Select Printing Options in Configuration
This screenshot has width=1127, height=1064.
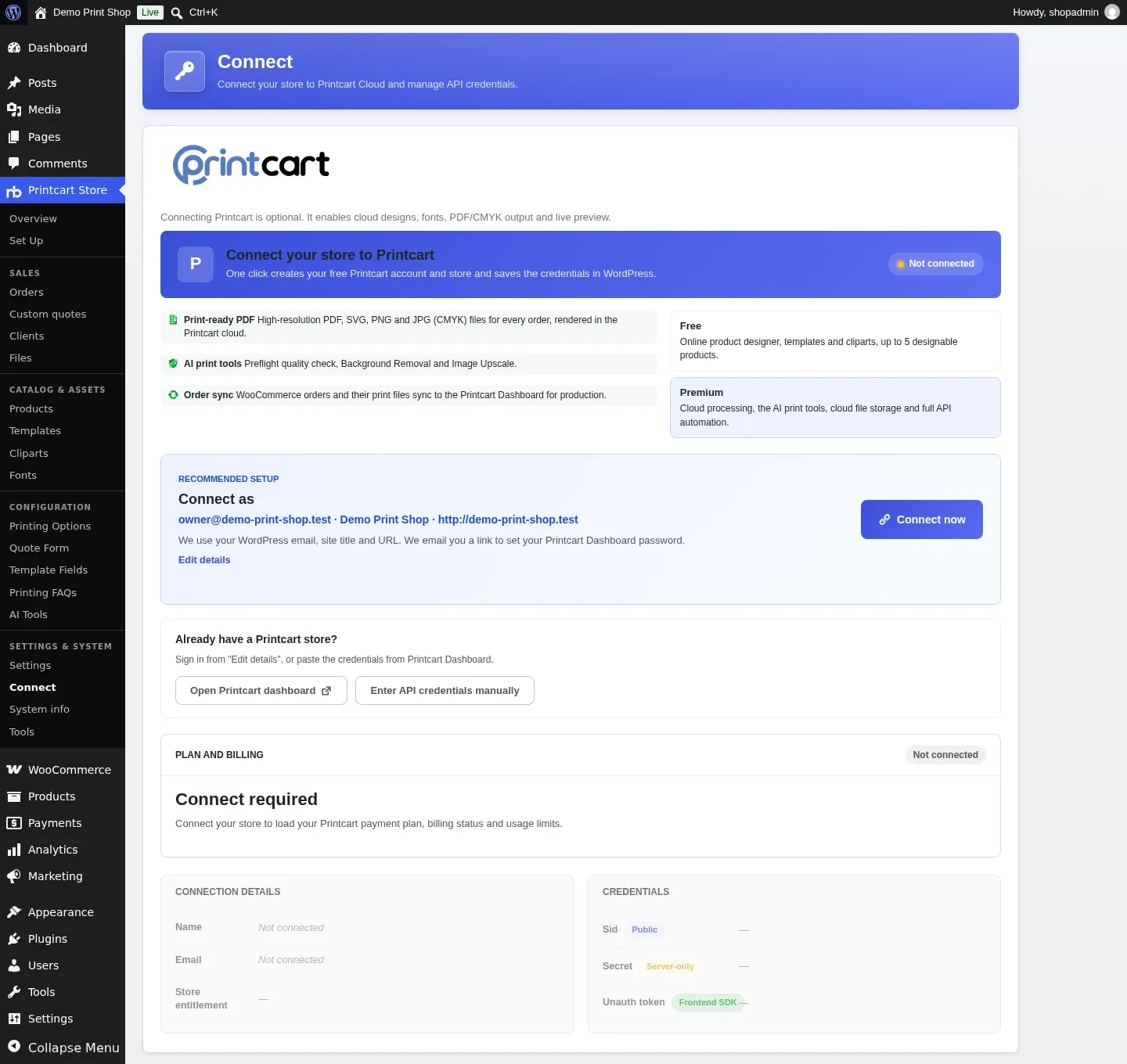pyautogui.click(x=50, y=526)
